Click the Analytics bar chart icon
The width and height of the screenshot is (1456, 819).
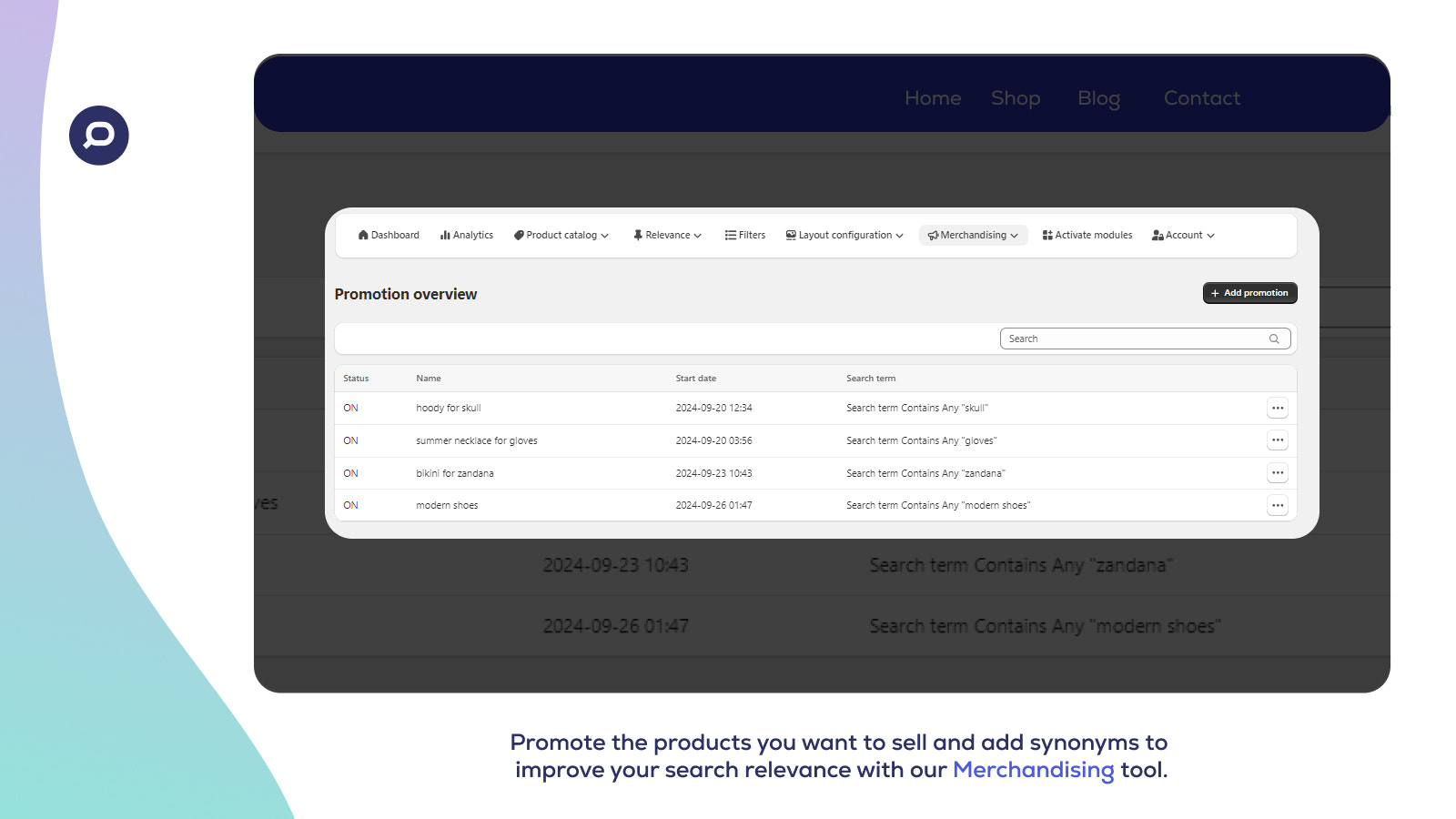click(x=445, y=235)
